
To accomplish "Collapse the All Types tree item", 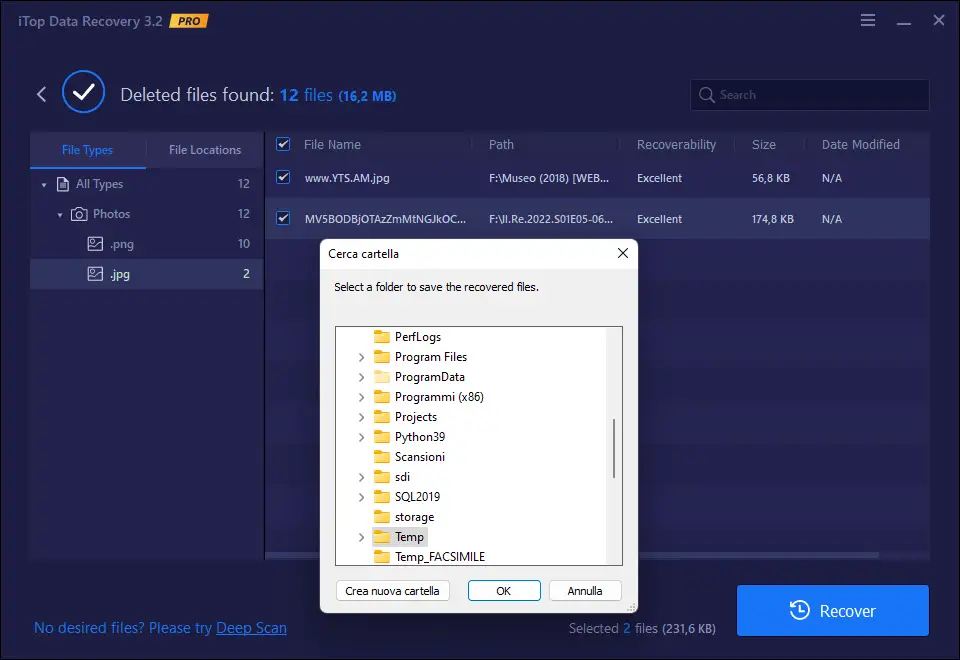I will click(x=43, y=184).
